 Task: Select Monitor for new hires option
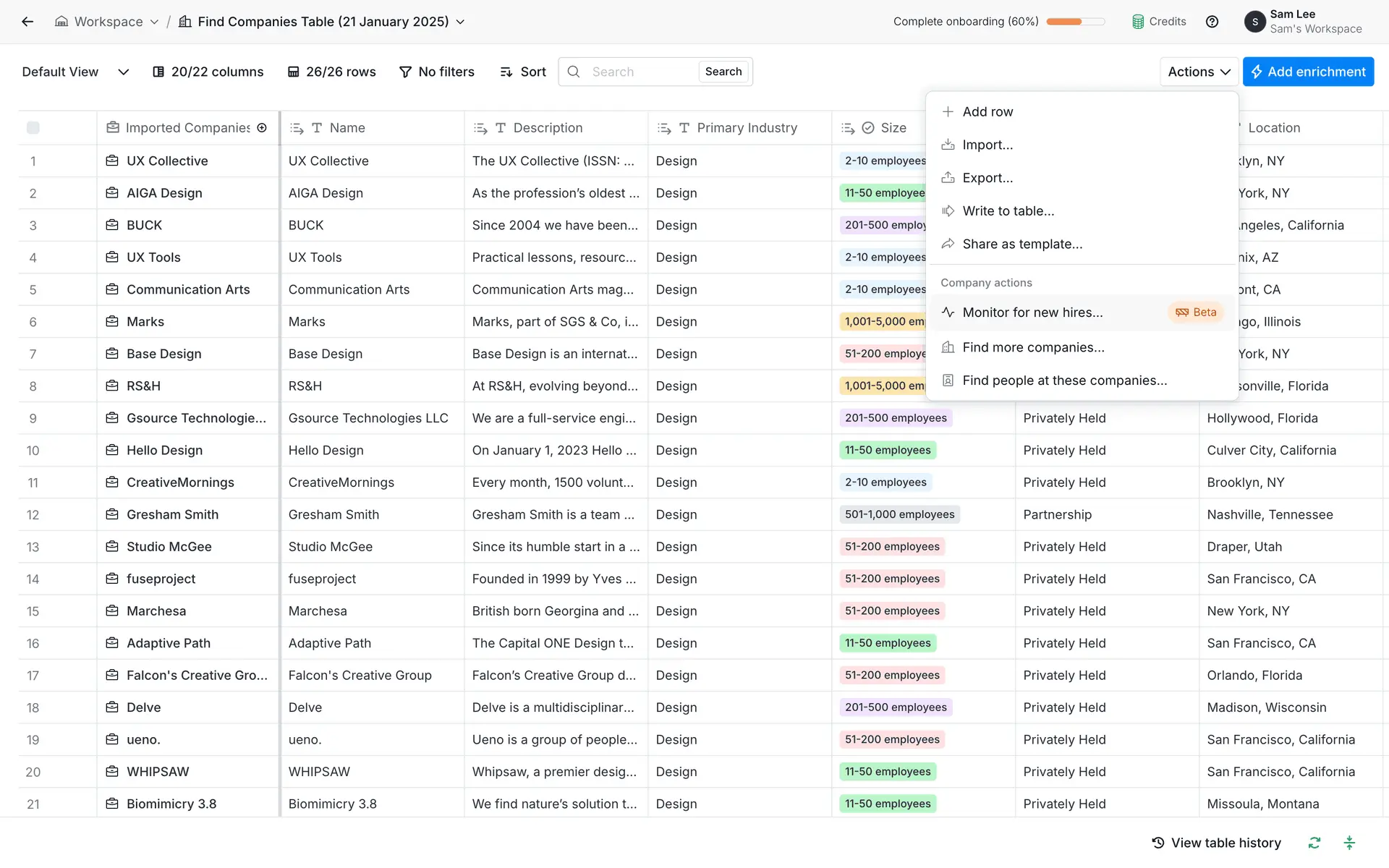1032,312
